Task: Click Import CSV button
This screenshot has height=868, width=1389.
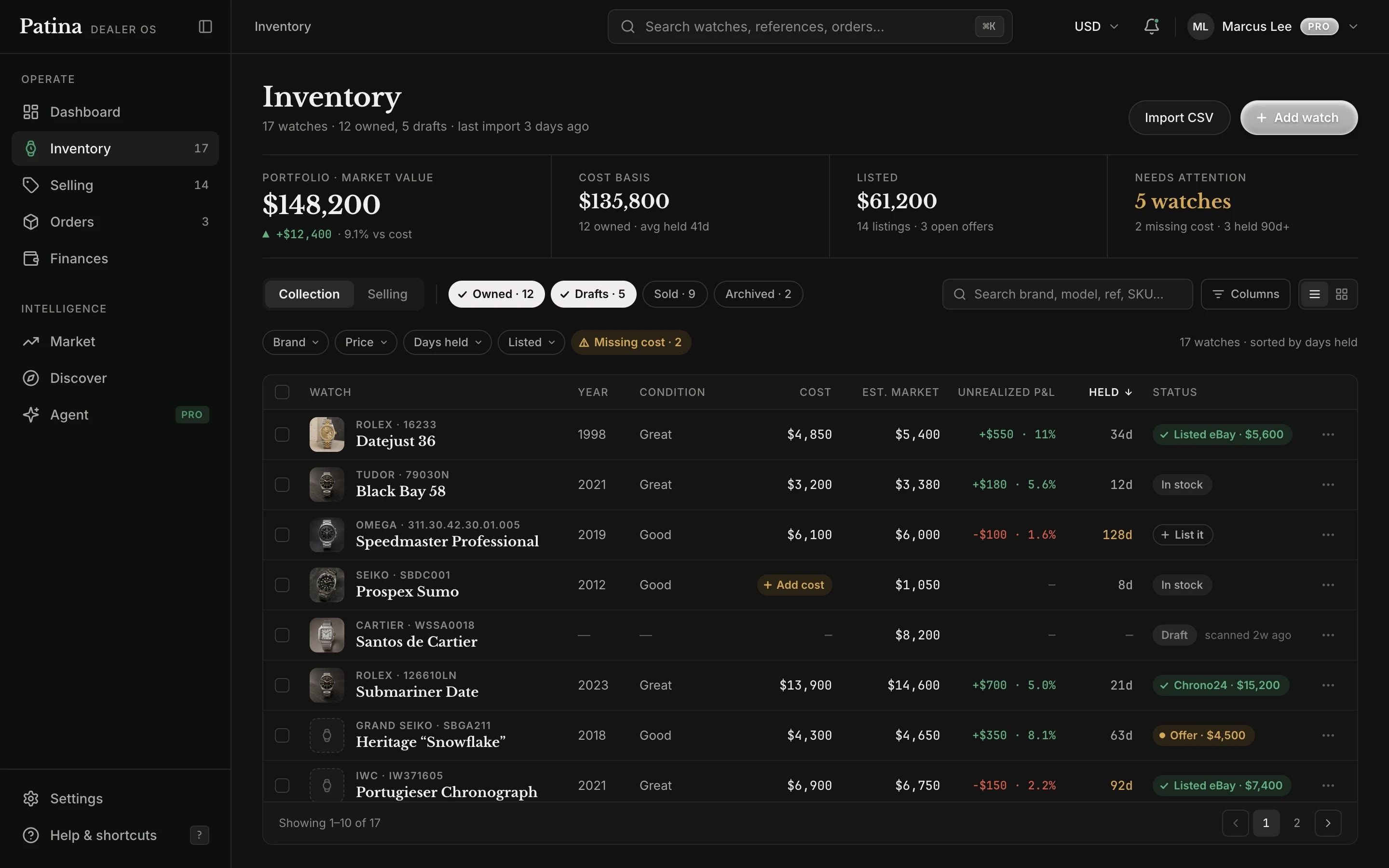Action: [1179, 118]
